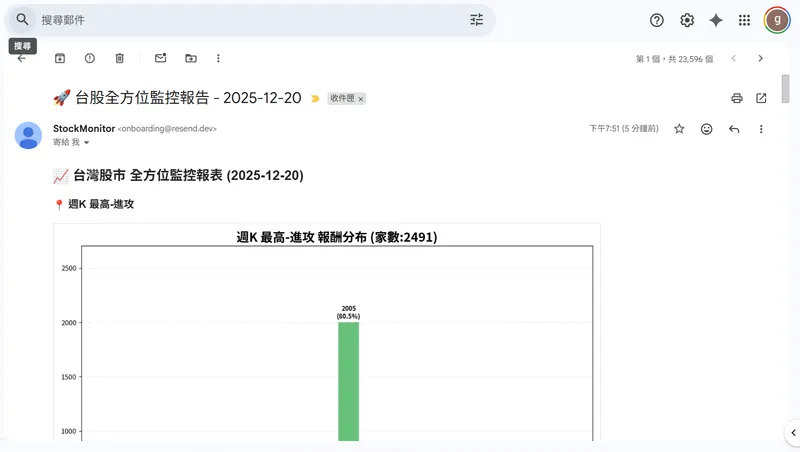Click the search magnifier icon
The width and height of the screenshot is (800, 452).
[22, 19]
